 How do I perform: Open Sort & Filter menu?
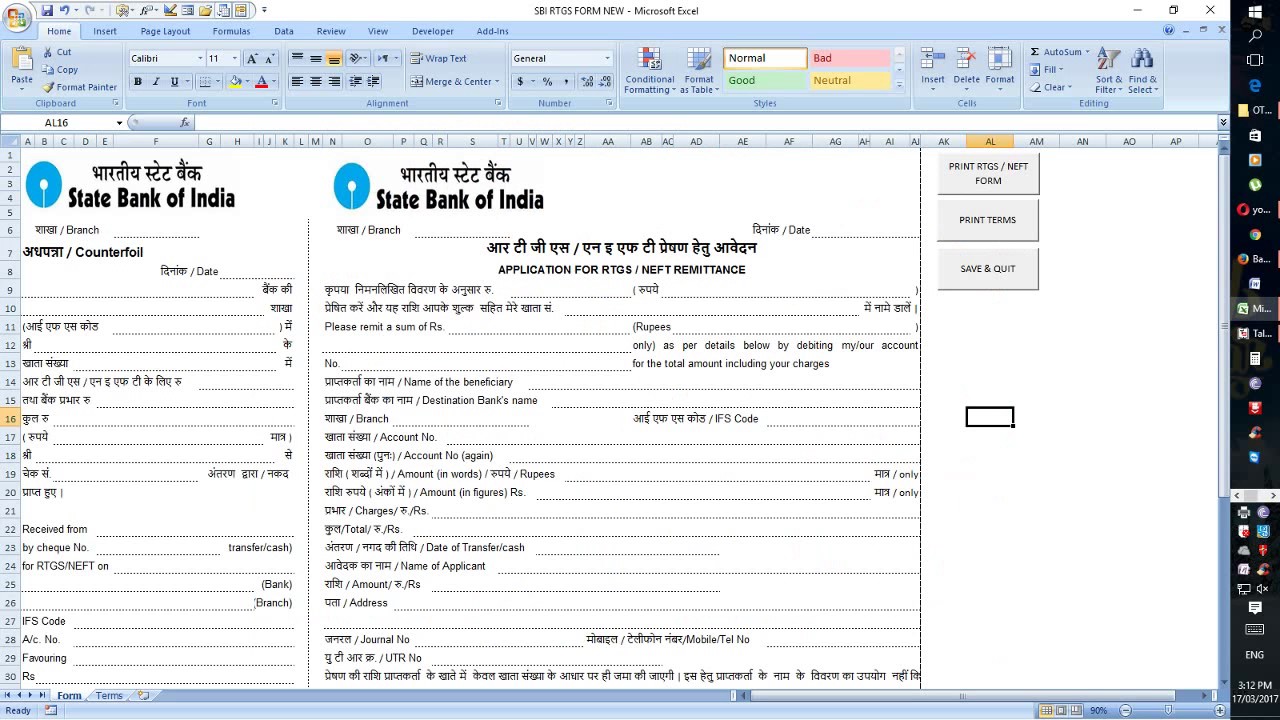1109,71
